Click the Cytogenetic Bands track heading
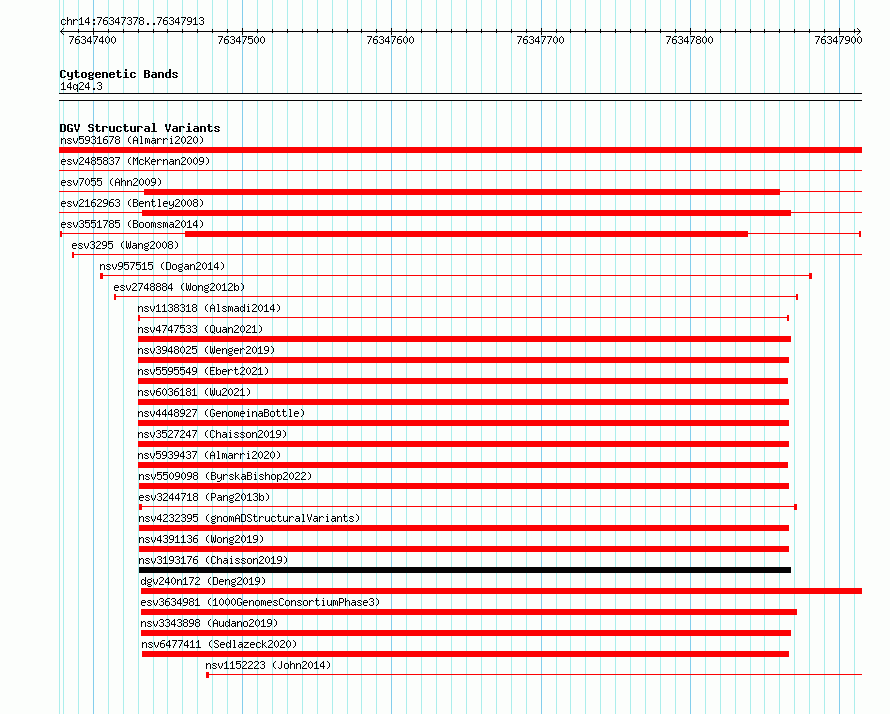 [x=119, y=74]
